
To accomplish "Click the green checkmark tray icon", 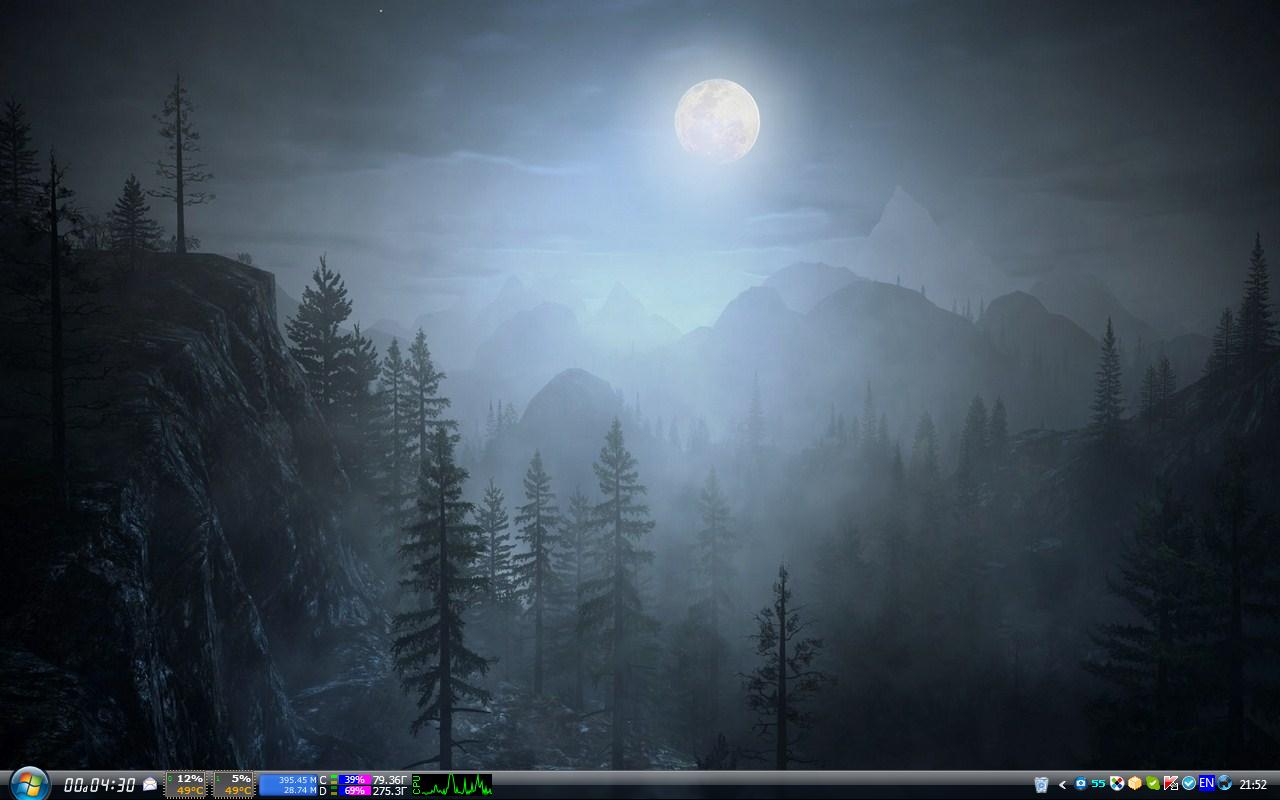I will click(x=1153, y=784).
